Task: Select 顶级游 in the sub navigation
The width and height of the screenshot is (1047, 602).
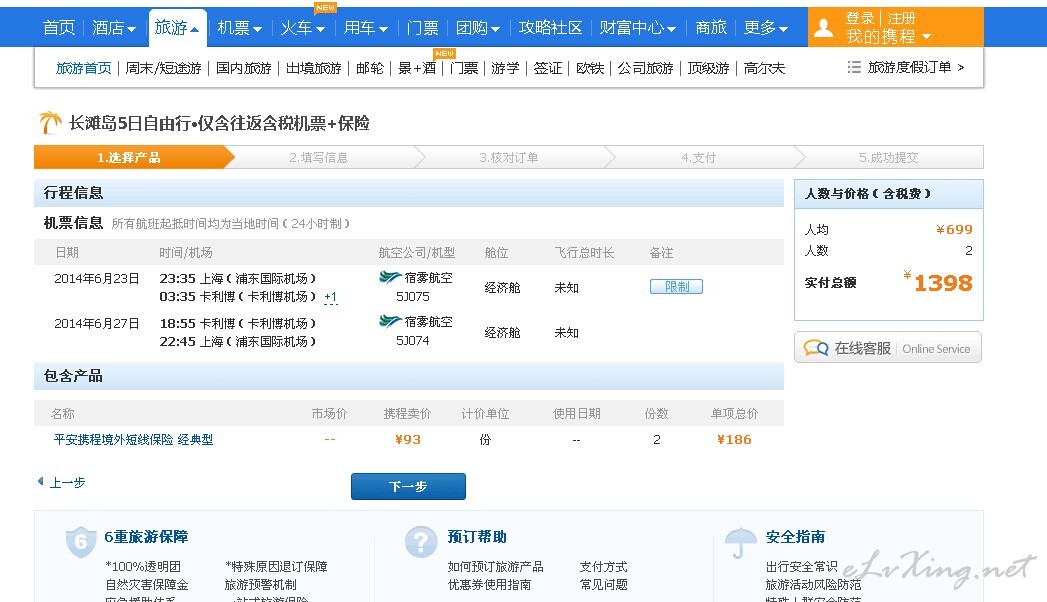Action: click(x=708, y=67)
